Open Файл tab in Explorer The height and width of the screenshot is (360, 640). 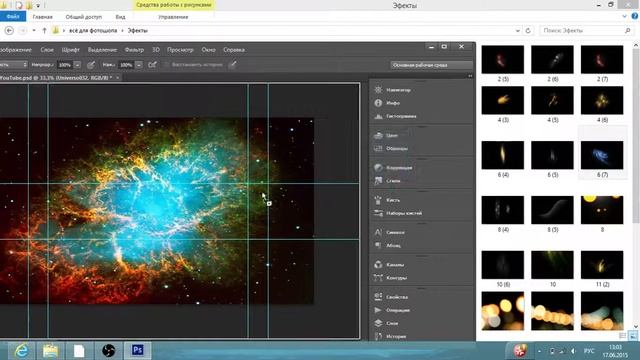click(x=13, y=17)
